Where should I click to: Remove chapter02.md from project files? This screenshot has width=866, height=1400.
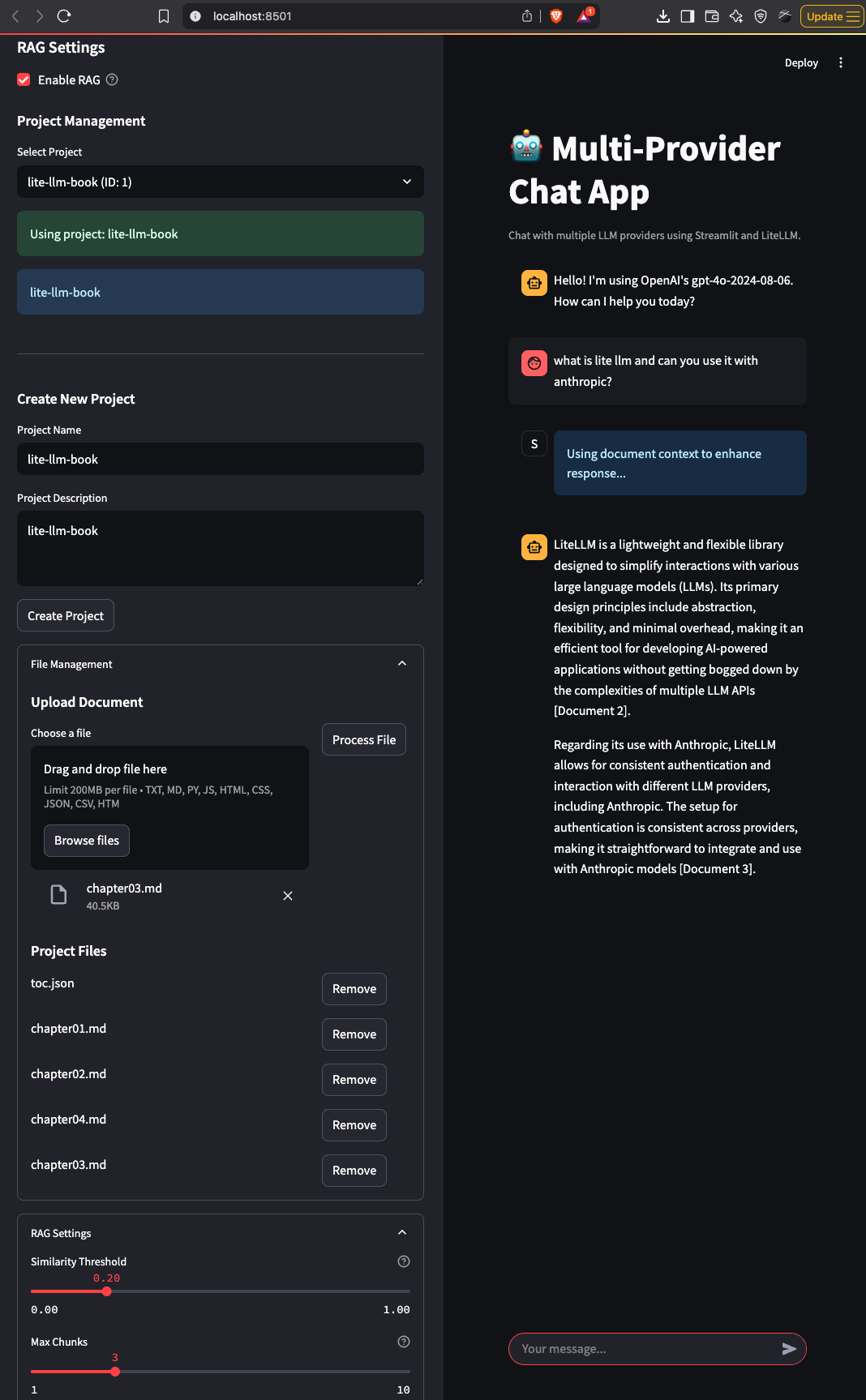coord(354,1080)
